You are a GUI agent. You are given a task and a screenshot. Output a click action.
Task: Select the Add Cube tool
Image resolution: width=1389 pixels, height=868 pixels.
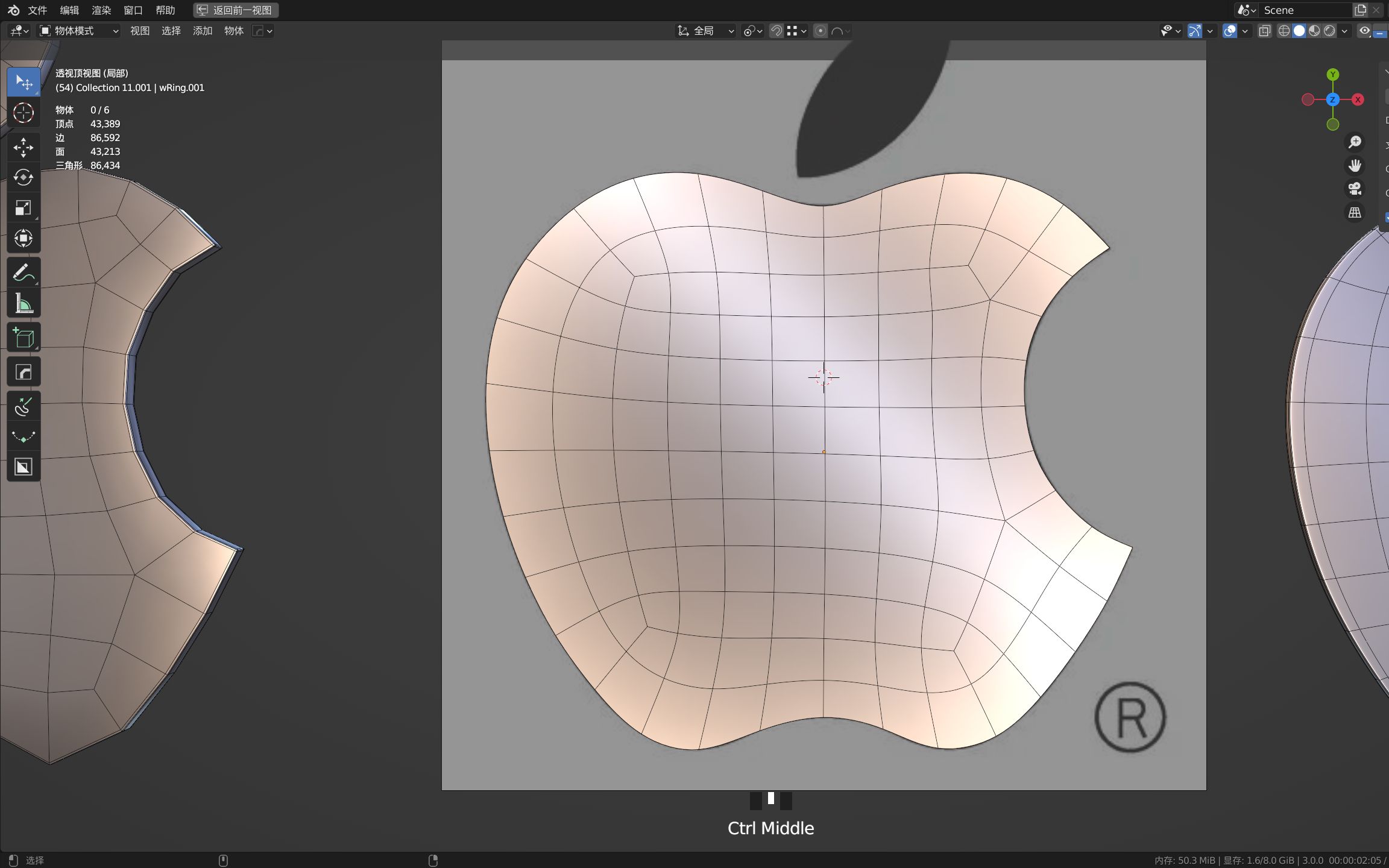24,338
